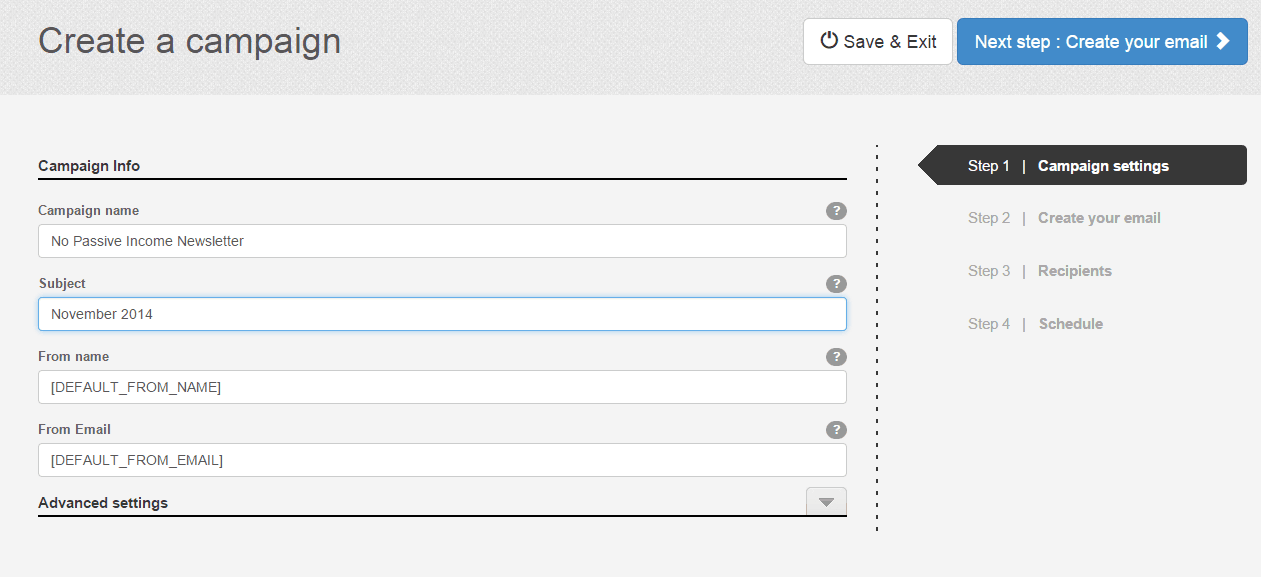Click the question mark icon near From name
The height and width of the screenshot is (577, 1261).
[836, 356]
